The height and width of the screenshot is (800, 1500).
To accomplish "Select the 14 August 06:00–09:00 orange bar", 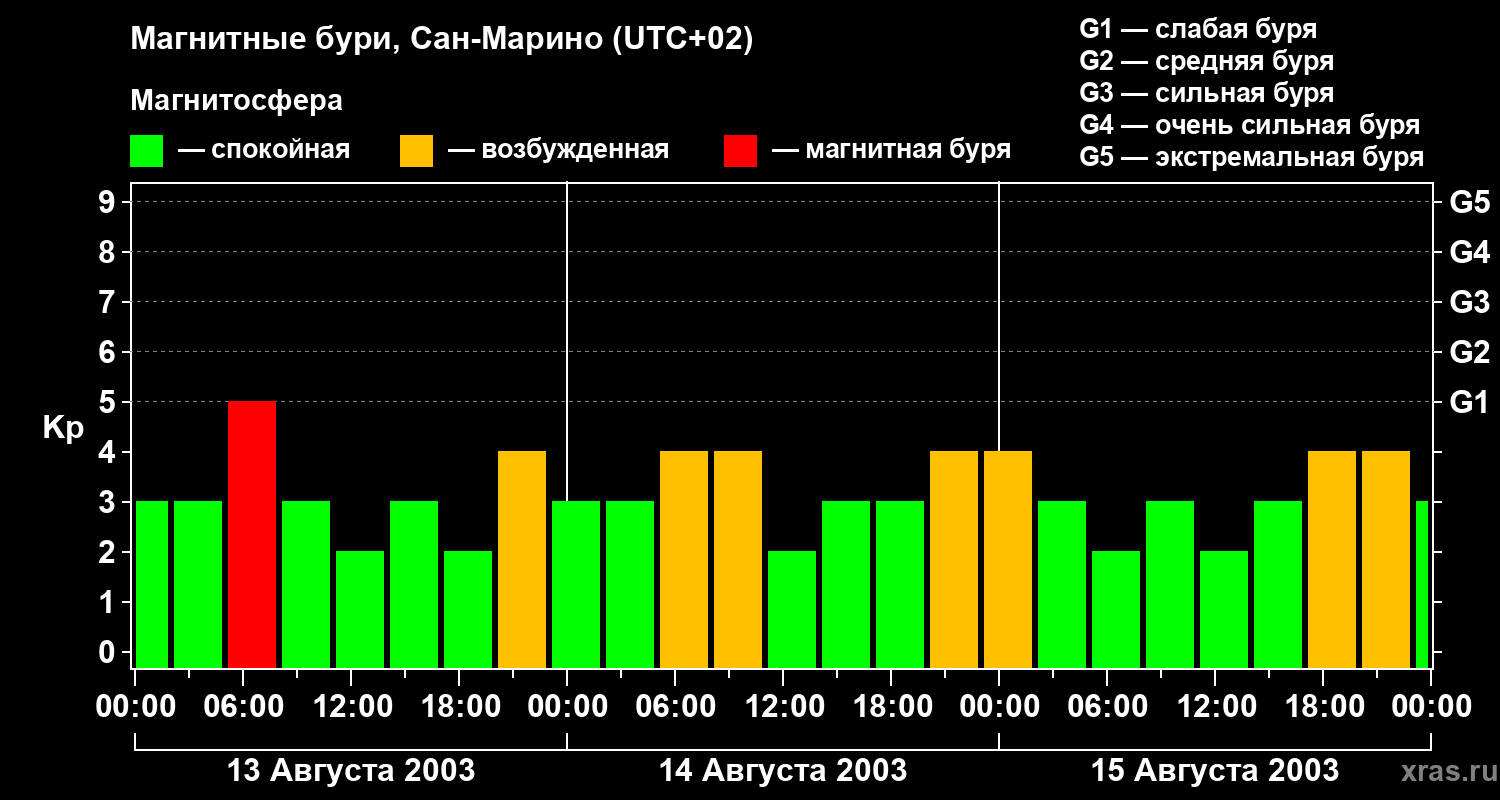I will tap(684, 560).
